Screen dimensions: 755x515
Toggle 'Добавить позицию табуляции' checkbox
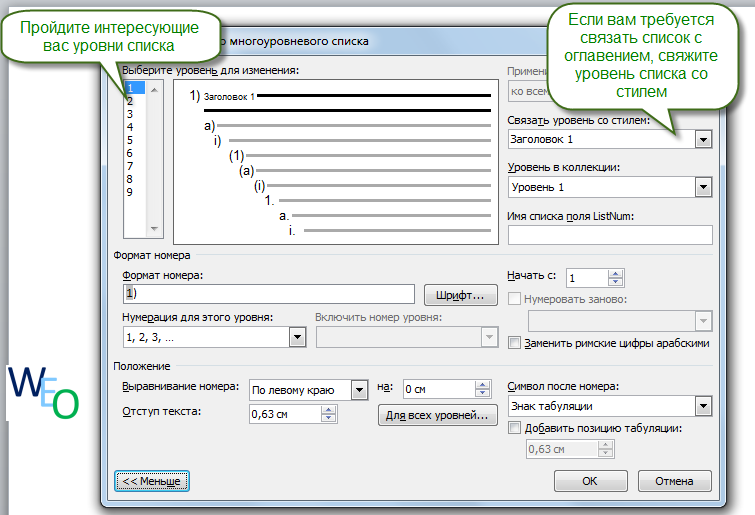pos(515,428)
